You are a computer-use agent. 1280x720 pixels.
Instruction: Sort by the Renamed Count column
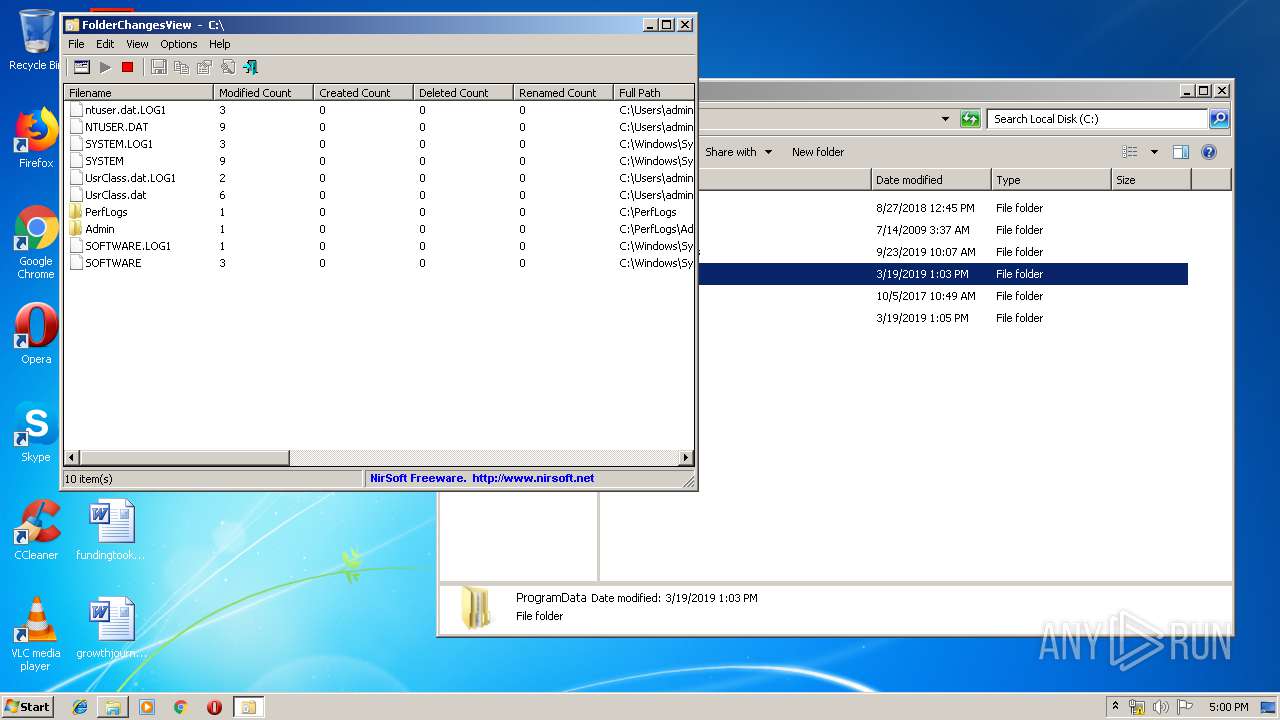click(564, 92)
